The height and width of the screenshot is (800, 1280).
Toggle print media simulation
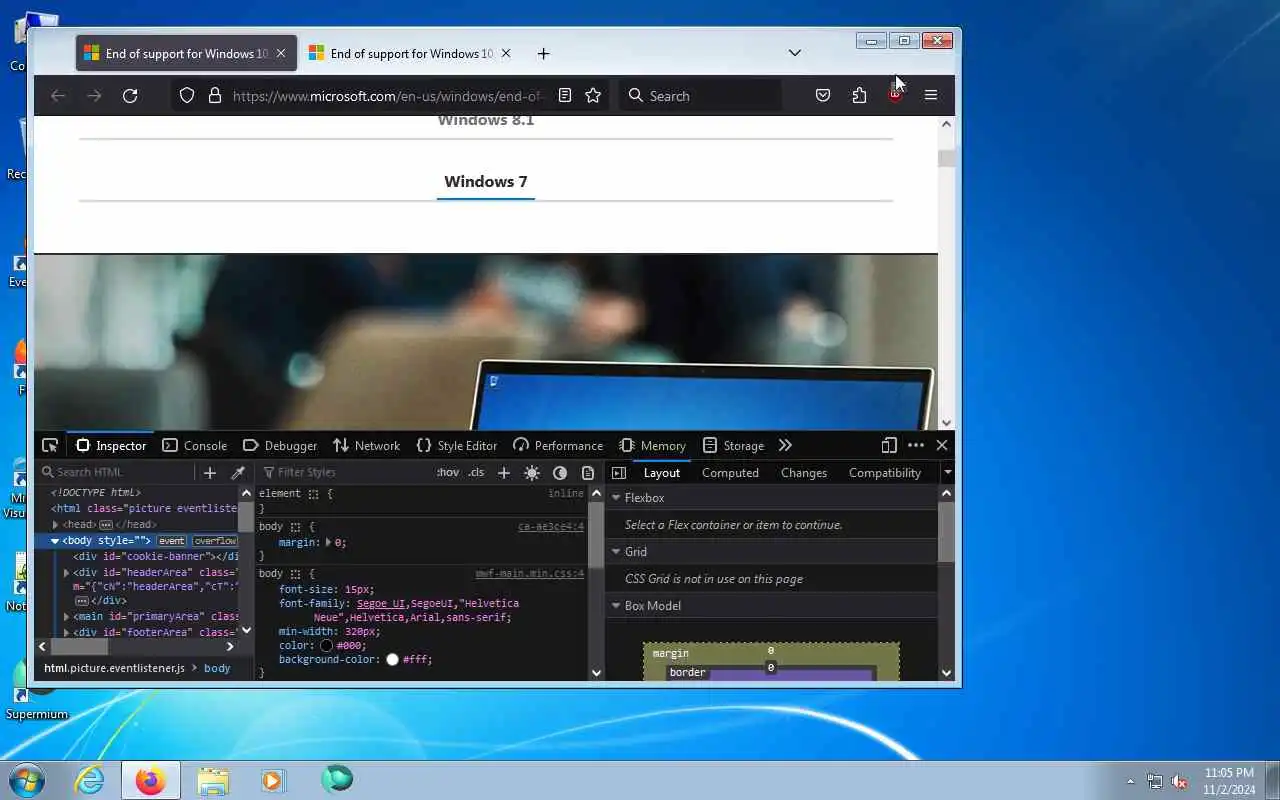pos(588,472)
